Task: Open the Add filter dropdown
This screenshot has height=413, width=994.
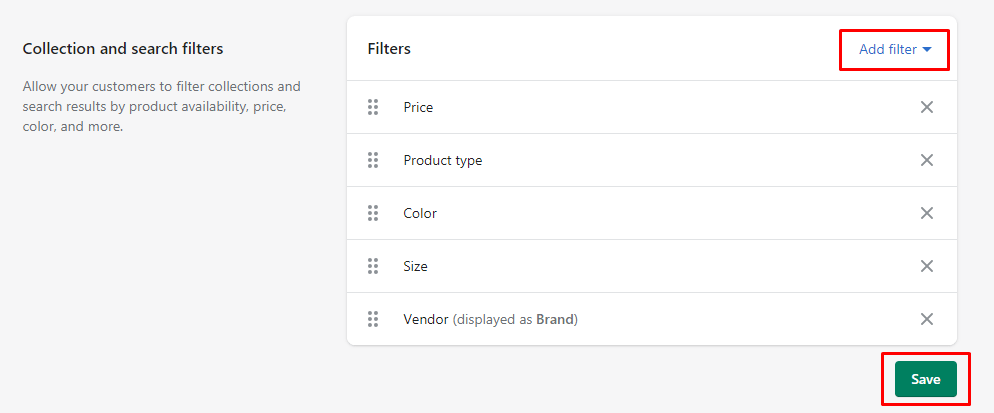Action: pyautogui.click(x=894, y=49)
